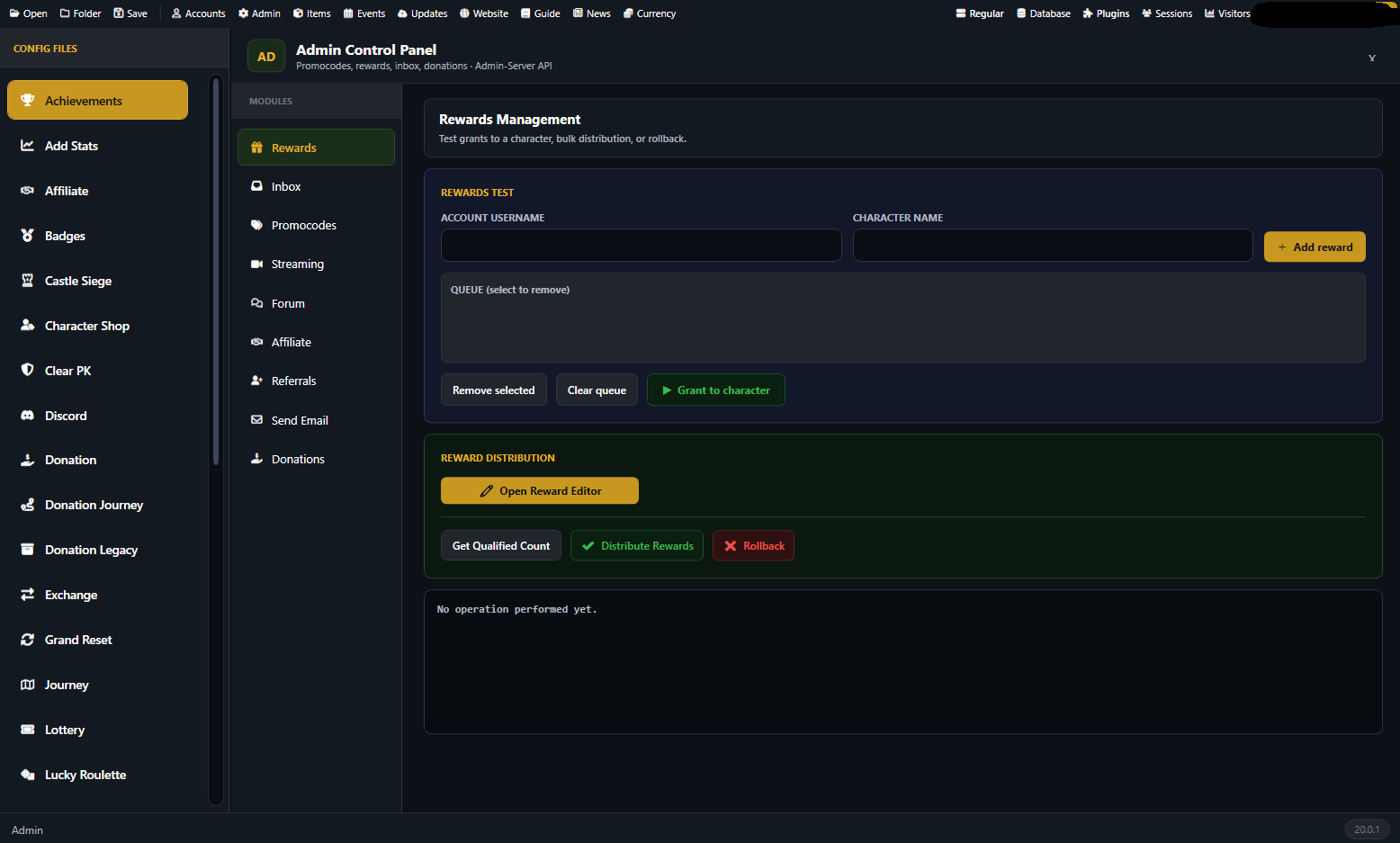
Task: Click the Distribute Rewards button
Action: [x=637, y=545]
